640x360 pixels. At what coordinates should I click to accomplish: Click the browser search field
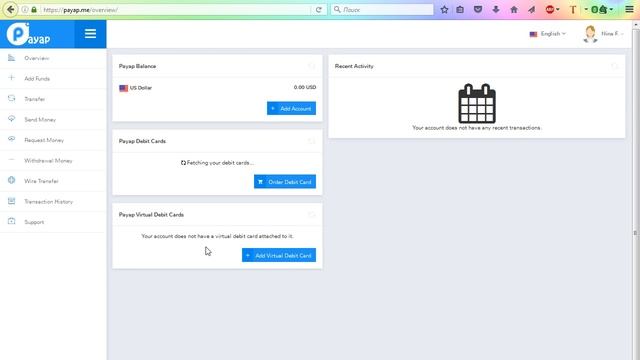click(x=382, y=9)
